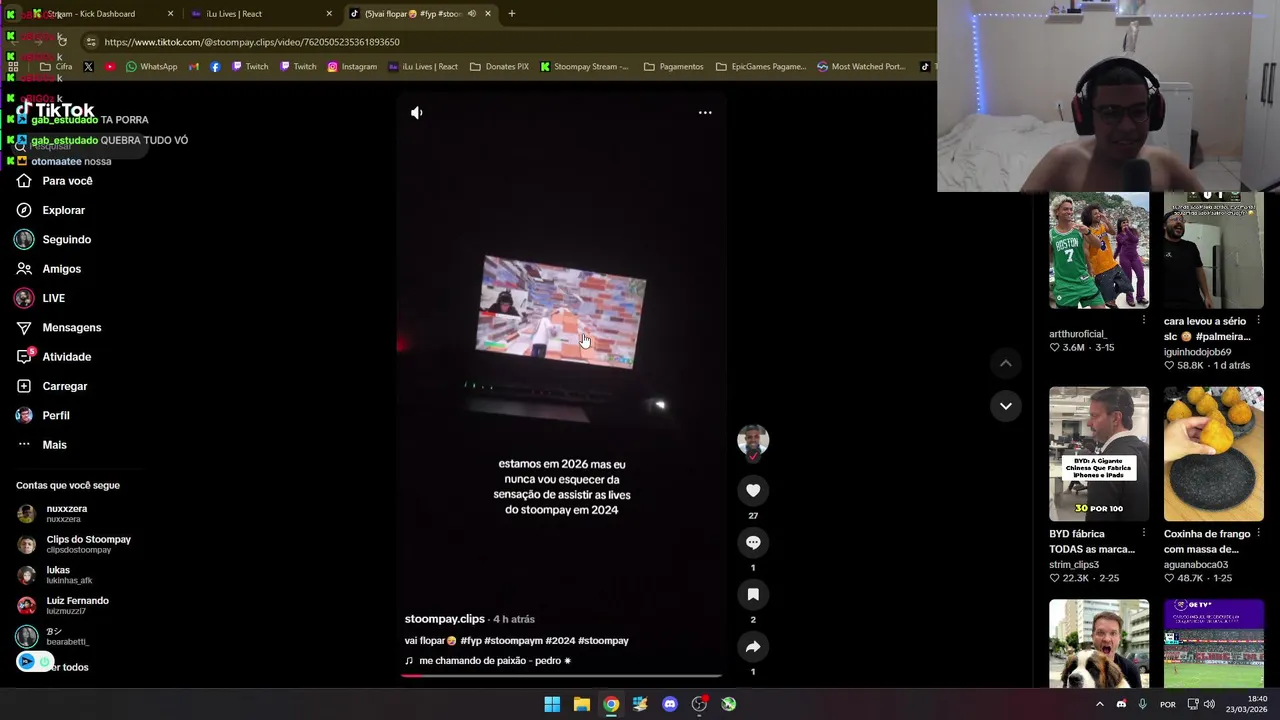Image resolution: width=1280 pixels, height=720 pixels.
Task: Open Mensagens in the sidebar
Action: [x=71, y=328]
